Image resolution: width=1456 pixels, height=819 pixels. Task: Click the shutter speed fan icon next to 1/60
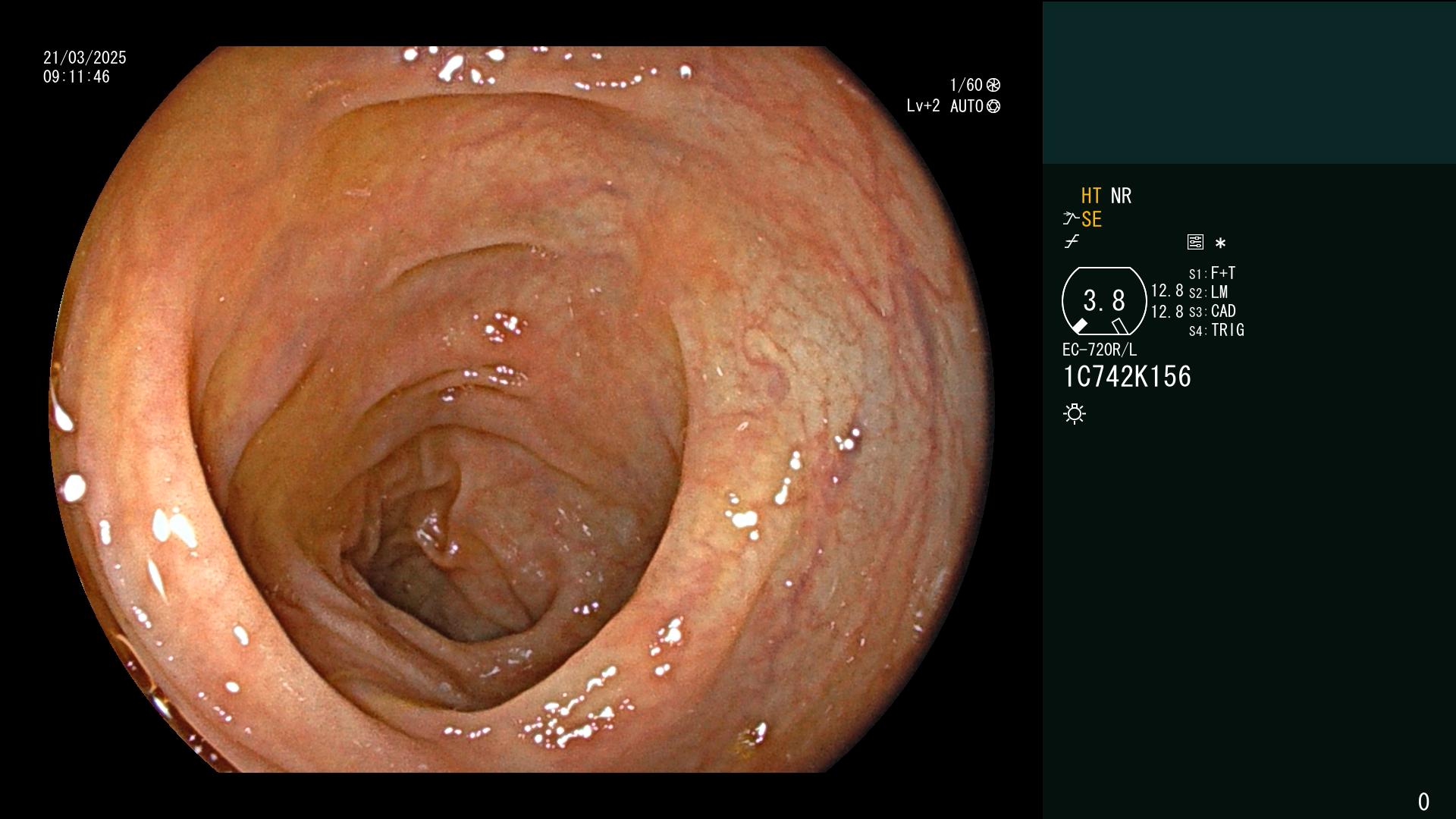click(x=993, y=85)
